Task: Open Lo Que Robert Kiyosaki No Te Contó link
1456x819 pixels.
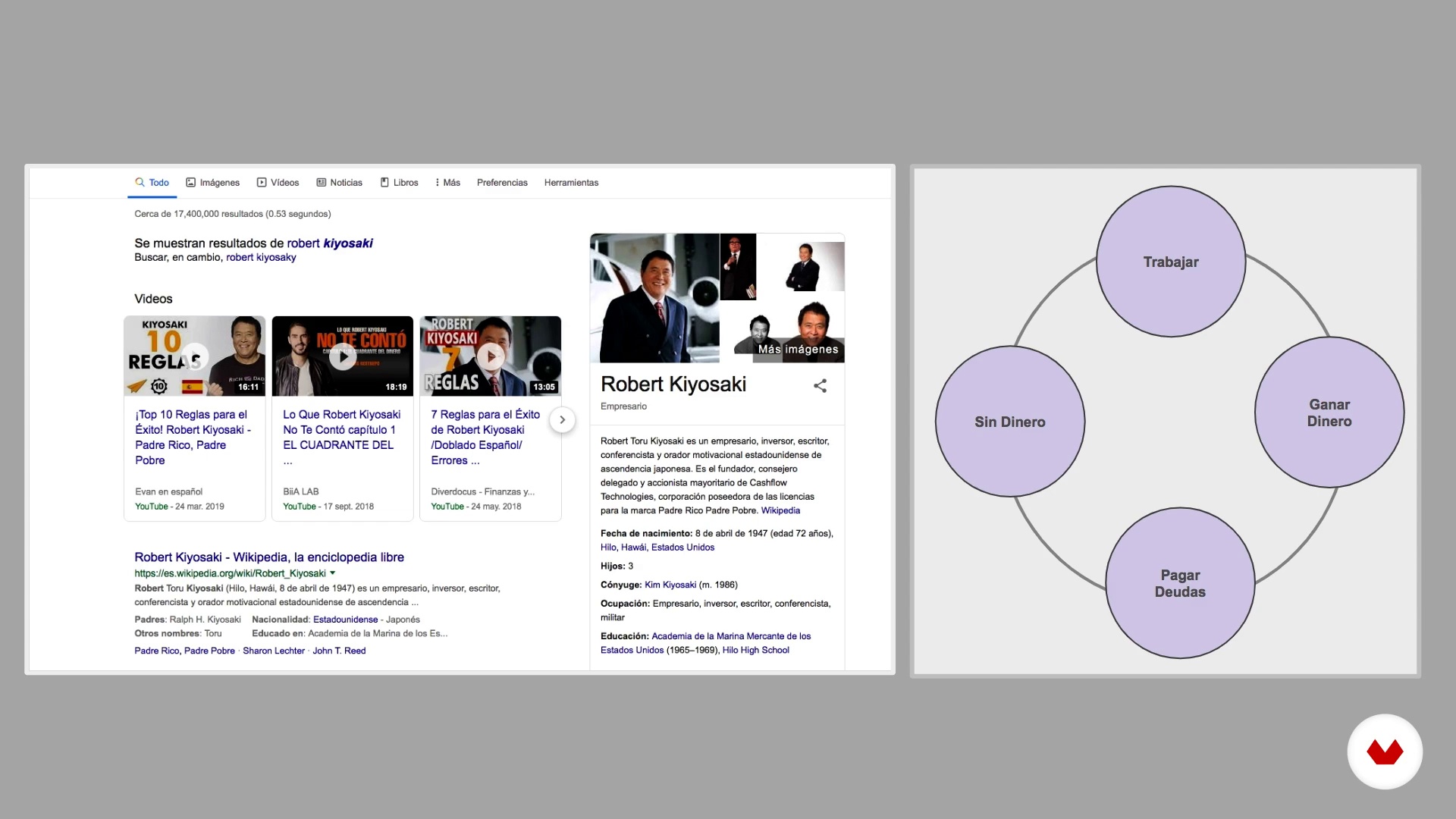Action: click(x=341, y=438)
